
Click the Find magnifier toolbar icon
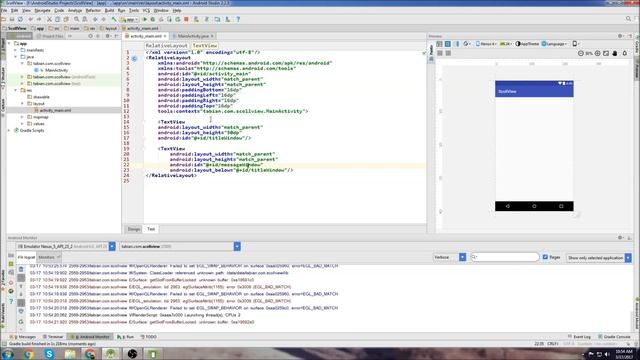tap(76, 19)
